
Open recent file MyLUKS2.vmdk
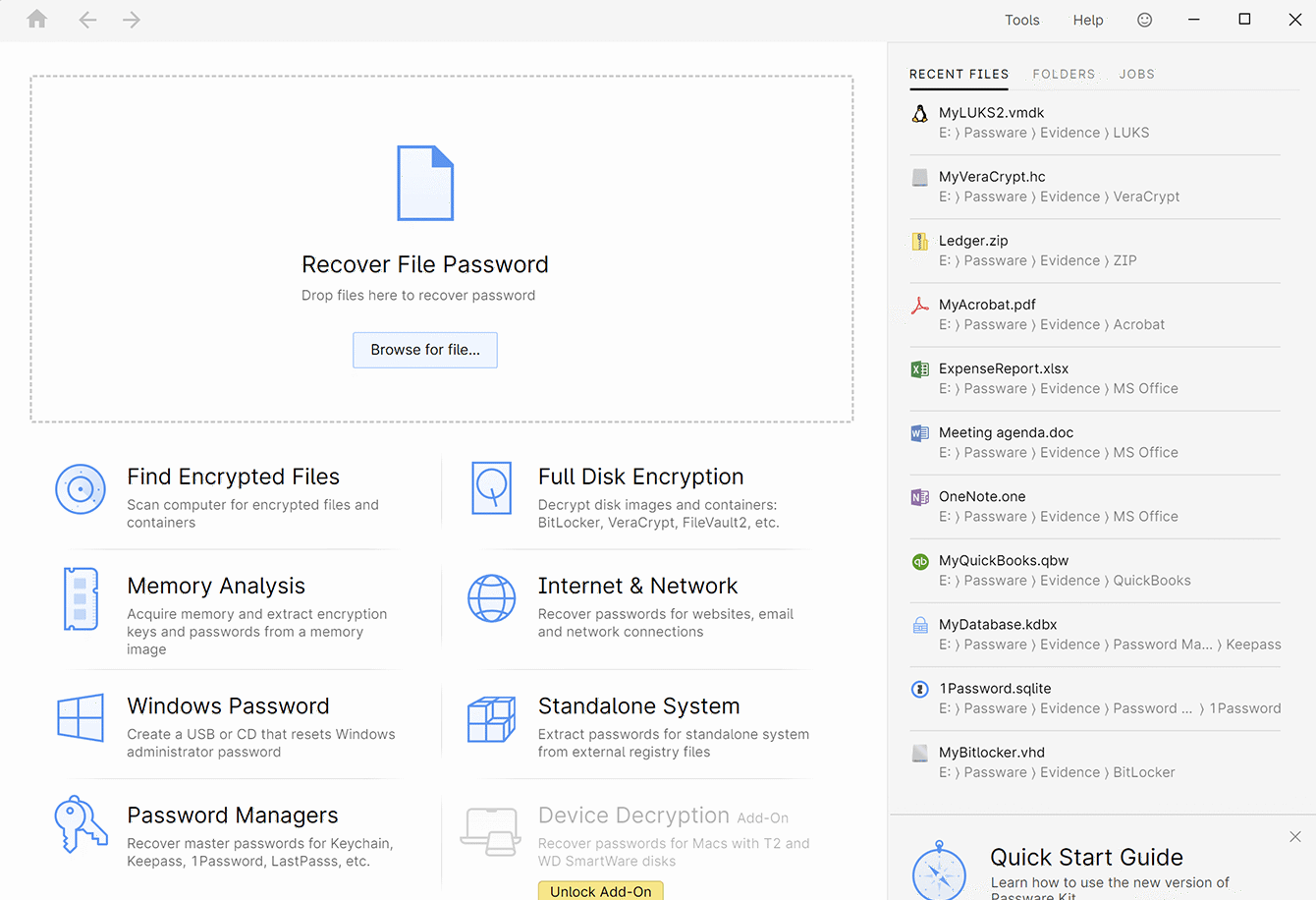(991, 113)
